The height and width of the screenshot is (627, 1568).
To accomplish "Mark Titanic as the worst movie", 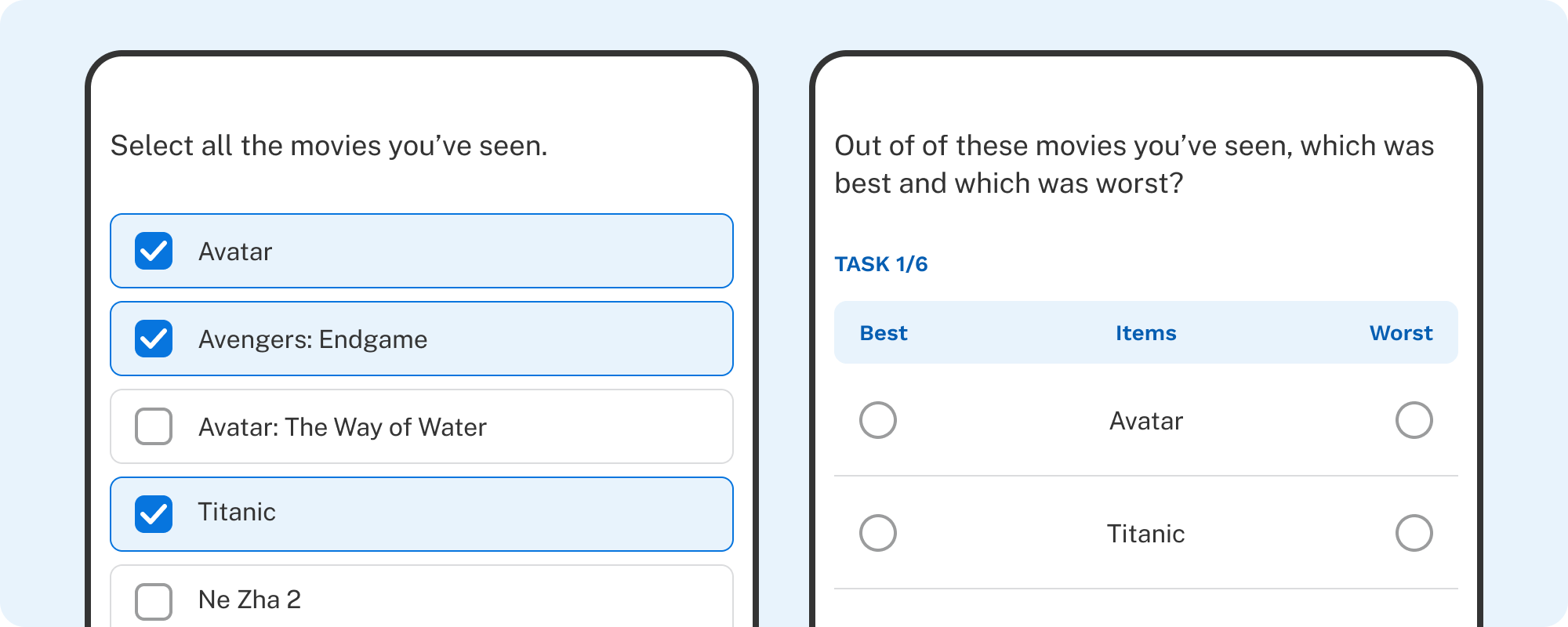I will pos(1415,534).
